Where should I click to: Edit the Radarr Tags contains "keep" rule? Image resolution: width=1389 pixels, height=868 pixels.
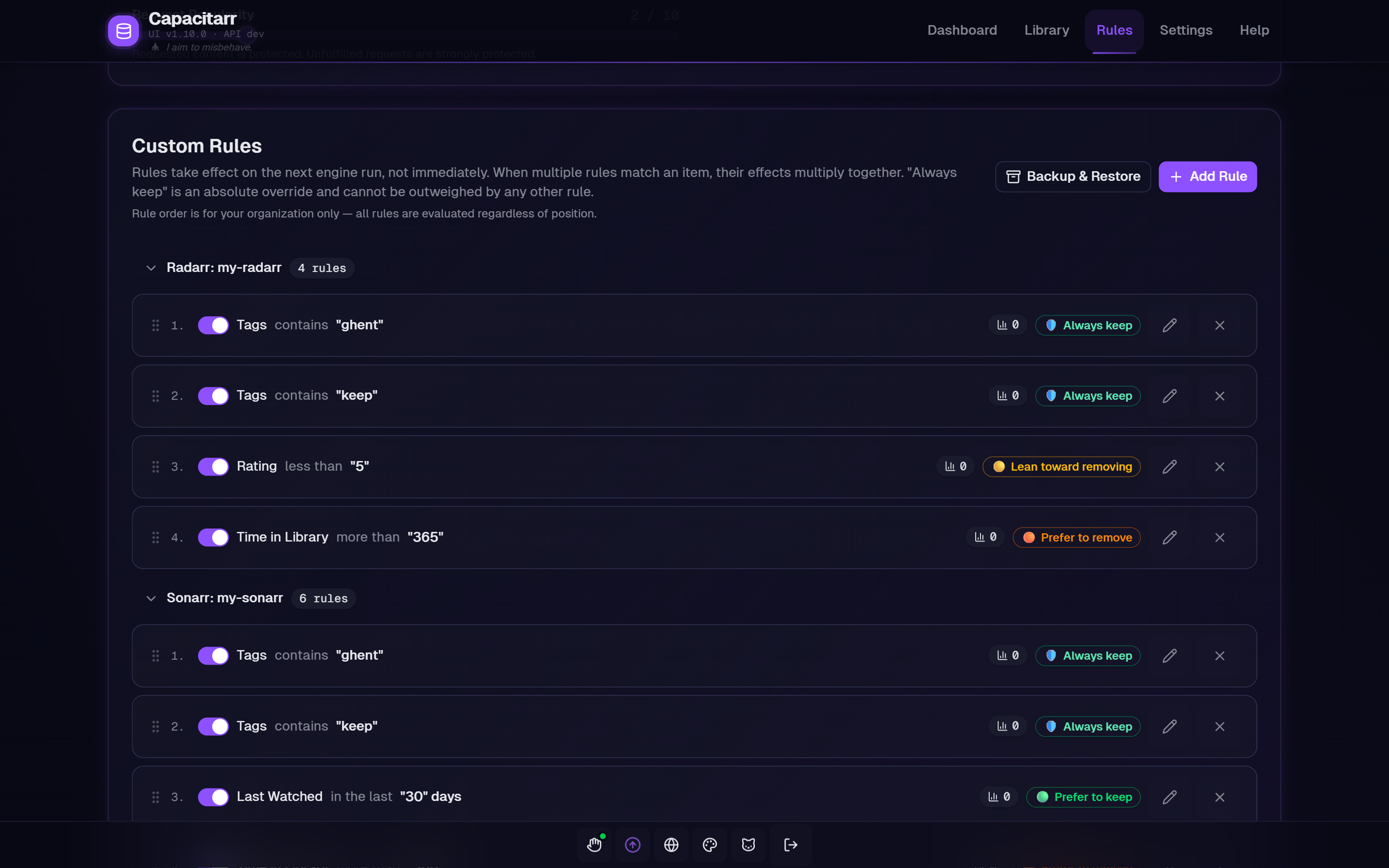point(1170,396)
